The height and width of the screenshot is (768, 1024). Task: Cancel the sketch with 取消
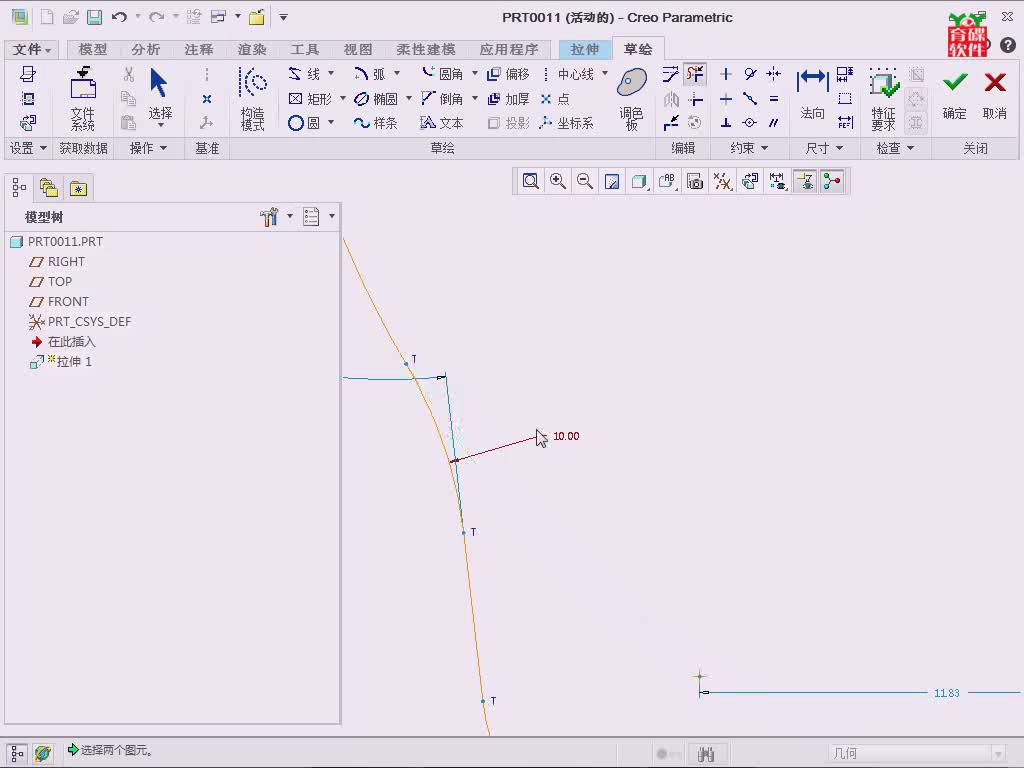point(995,96)
